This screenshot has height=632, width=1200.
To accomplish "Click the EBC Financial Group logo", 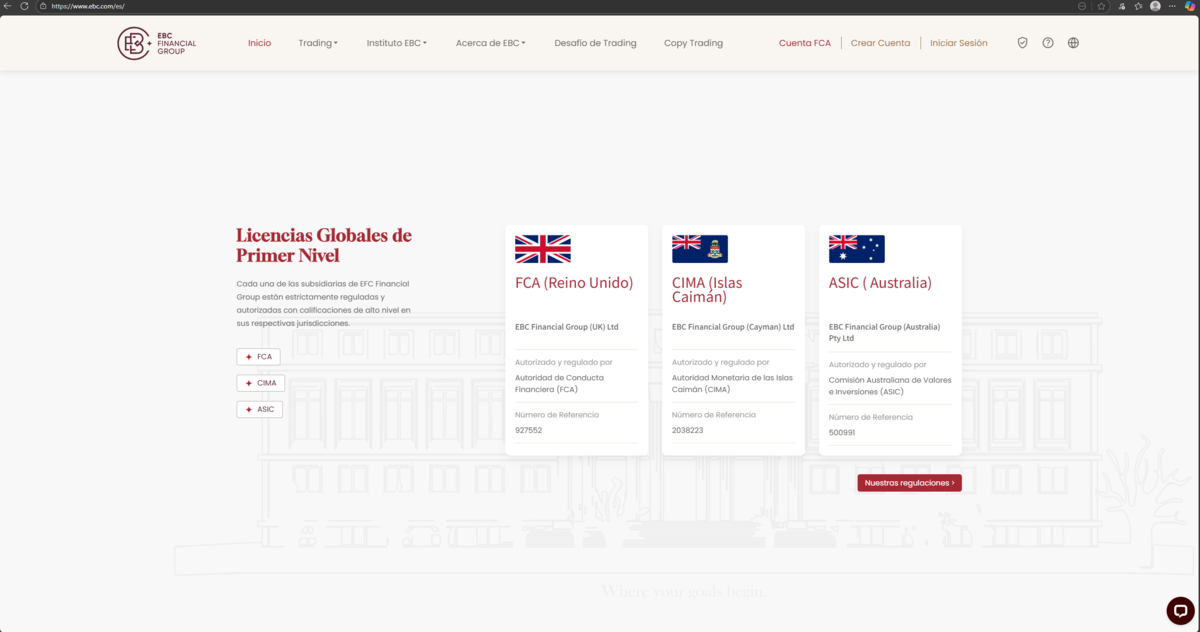I will coord(157,43).
